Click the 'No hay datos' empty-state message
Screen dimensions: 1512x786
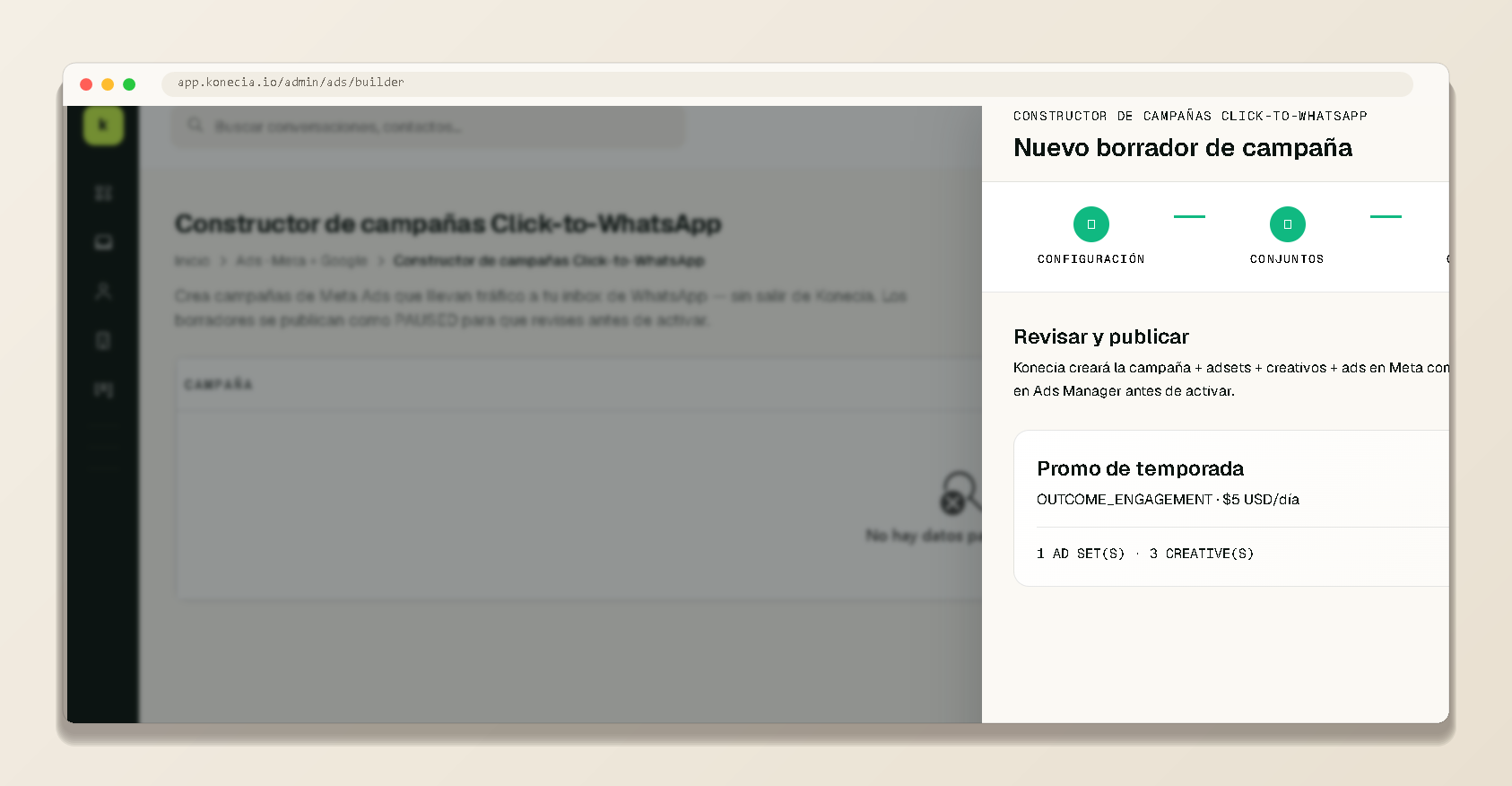(x=924, y=536)
